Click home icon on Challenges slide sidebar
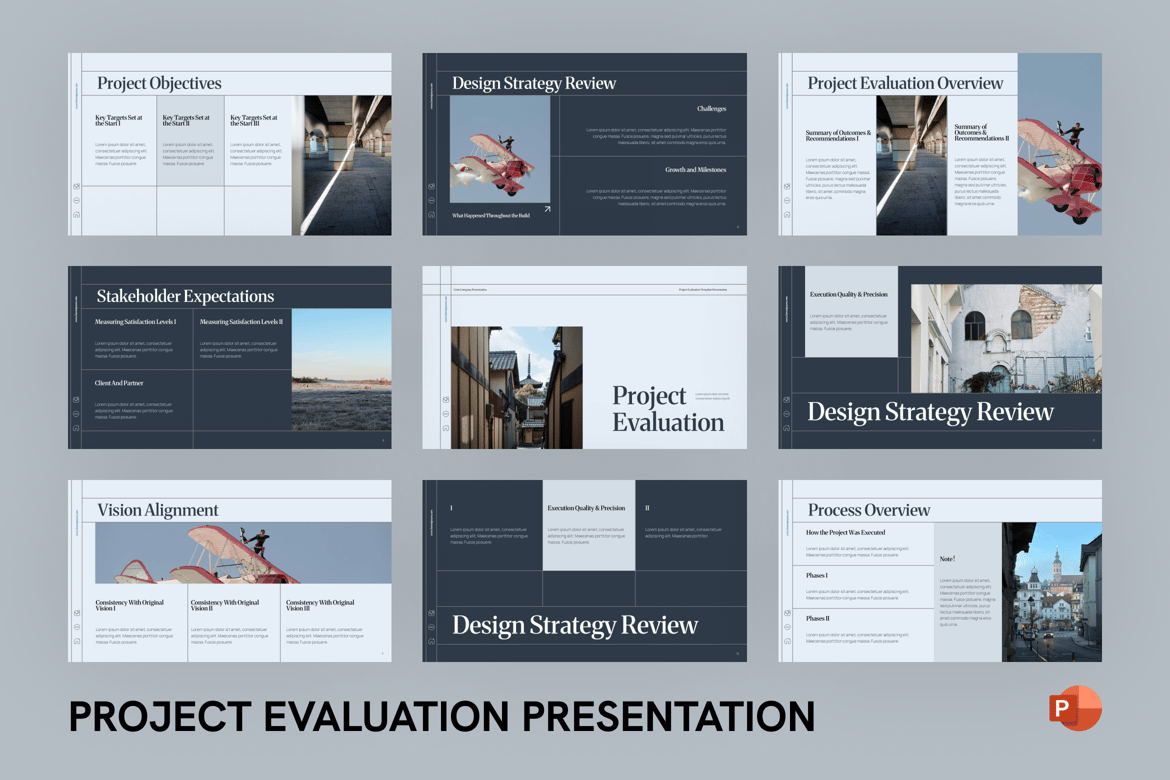Viewport: 1170px width, 780px height. (431, 215)
